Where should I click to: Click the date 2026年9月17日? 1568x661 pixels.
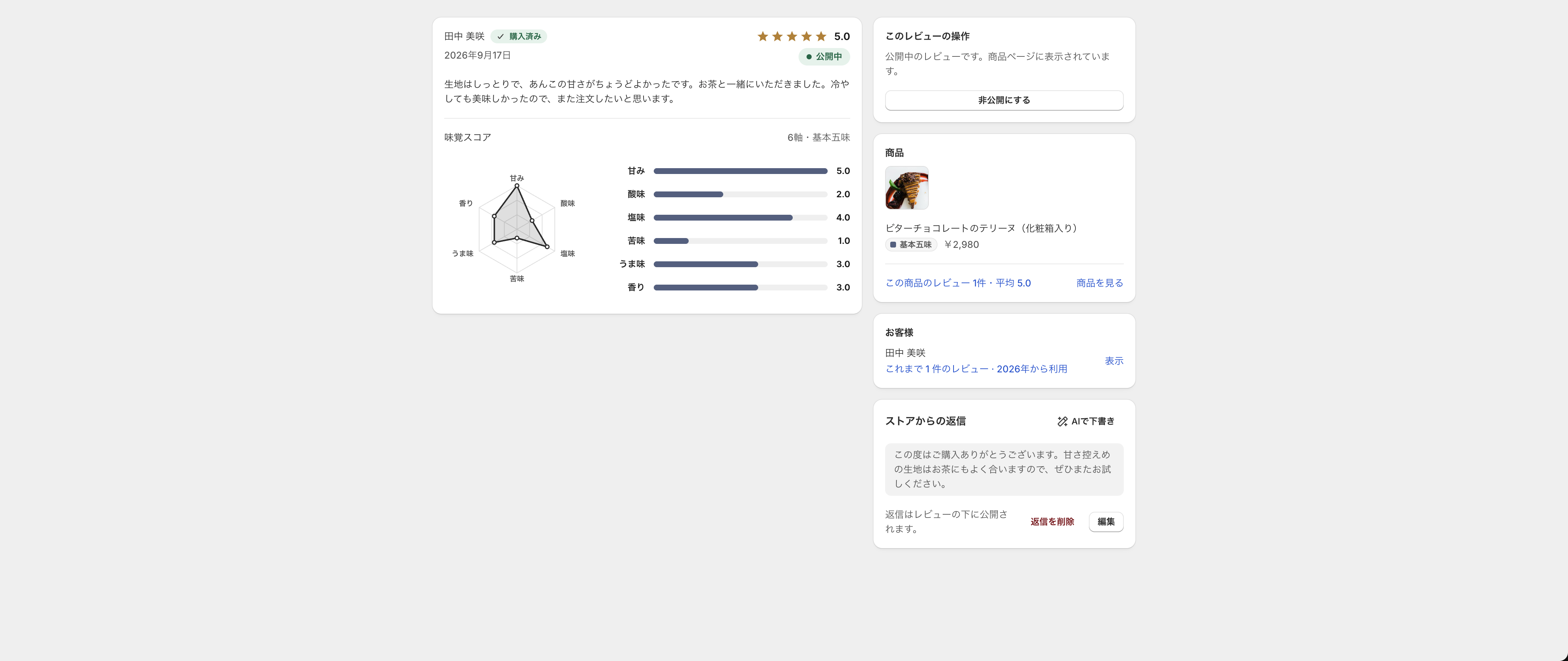[x=477, y=55]
